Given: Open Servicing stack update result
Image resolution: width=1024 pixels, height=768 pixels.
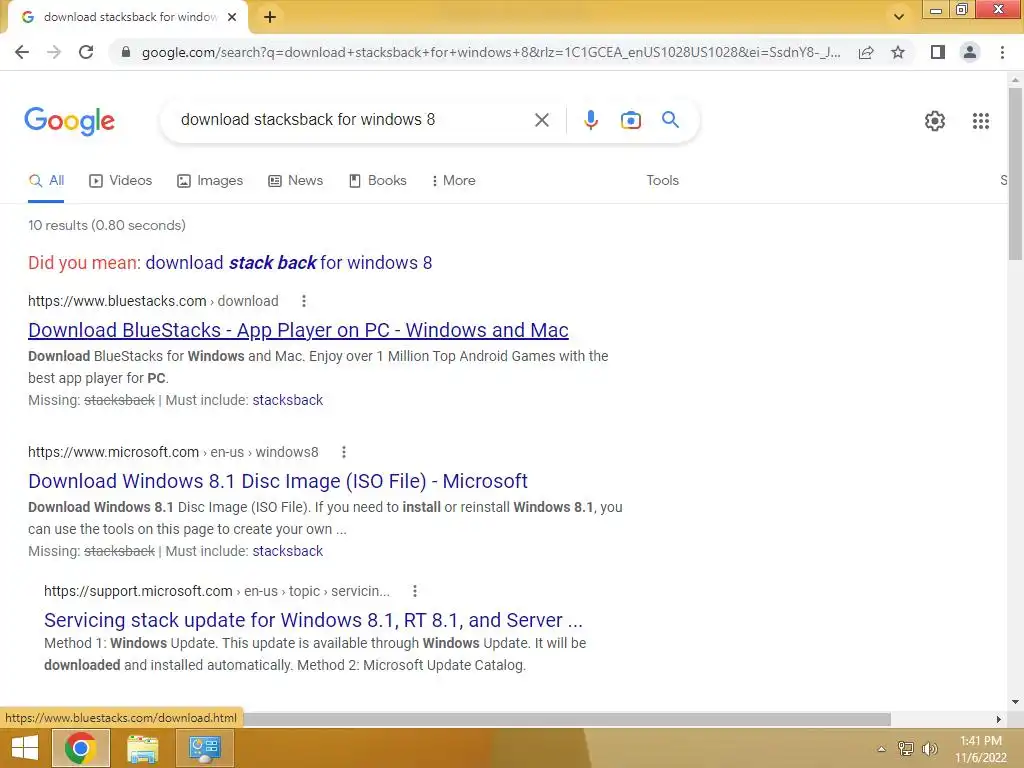Looking at the screenshot, I should 313,620.
